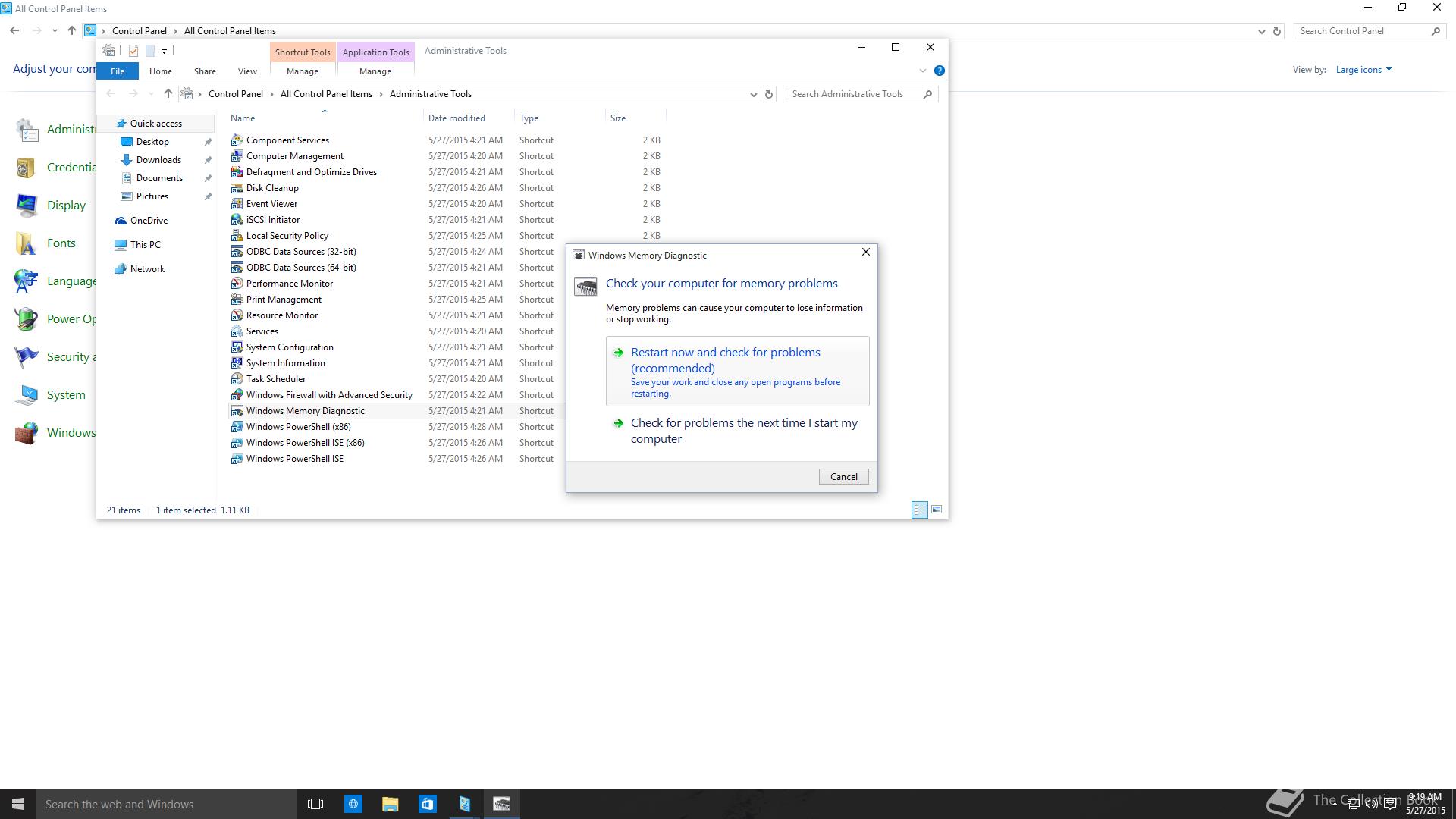Click the Properties quick access toolbar icon
Screen dimensions: 1456x819
[x=133, y=51]
